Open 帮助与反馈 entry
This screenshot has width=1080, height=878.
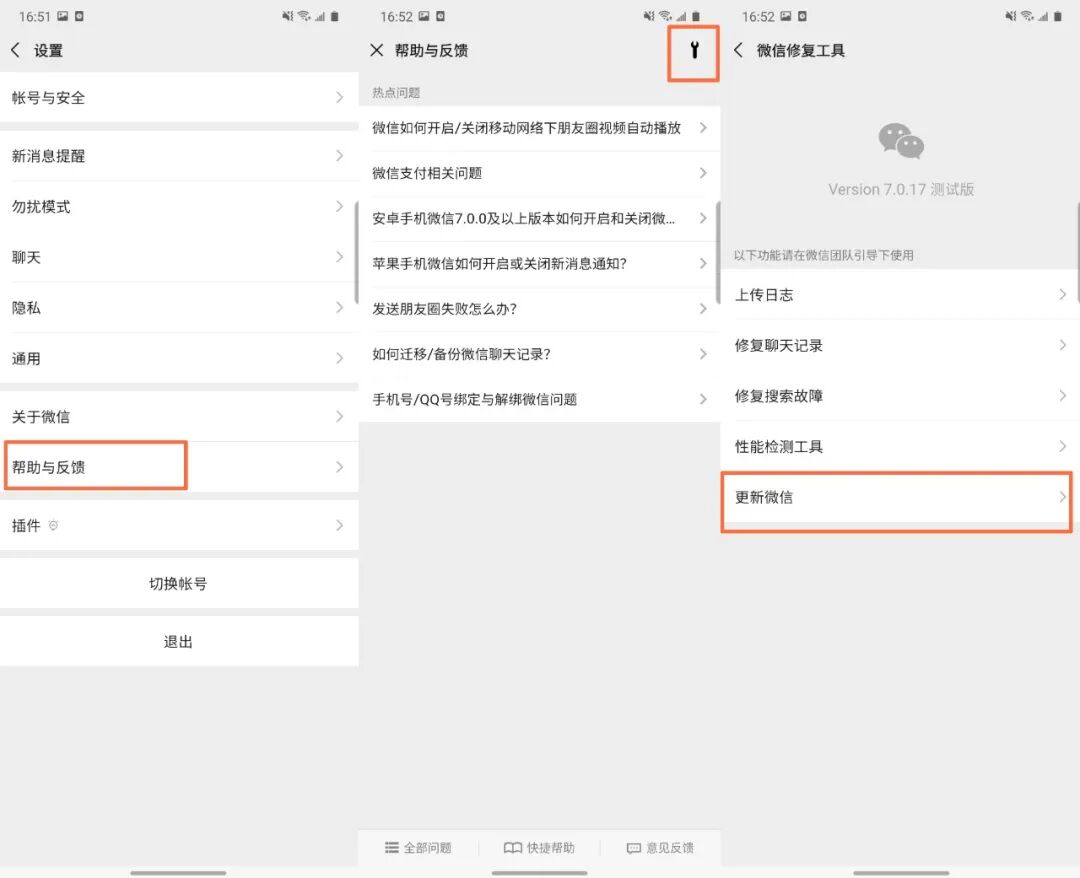pyautogui.click(x=179, y=467)
